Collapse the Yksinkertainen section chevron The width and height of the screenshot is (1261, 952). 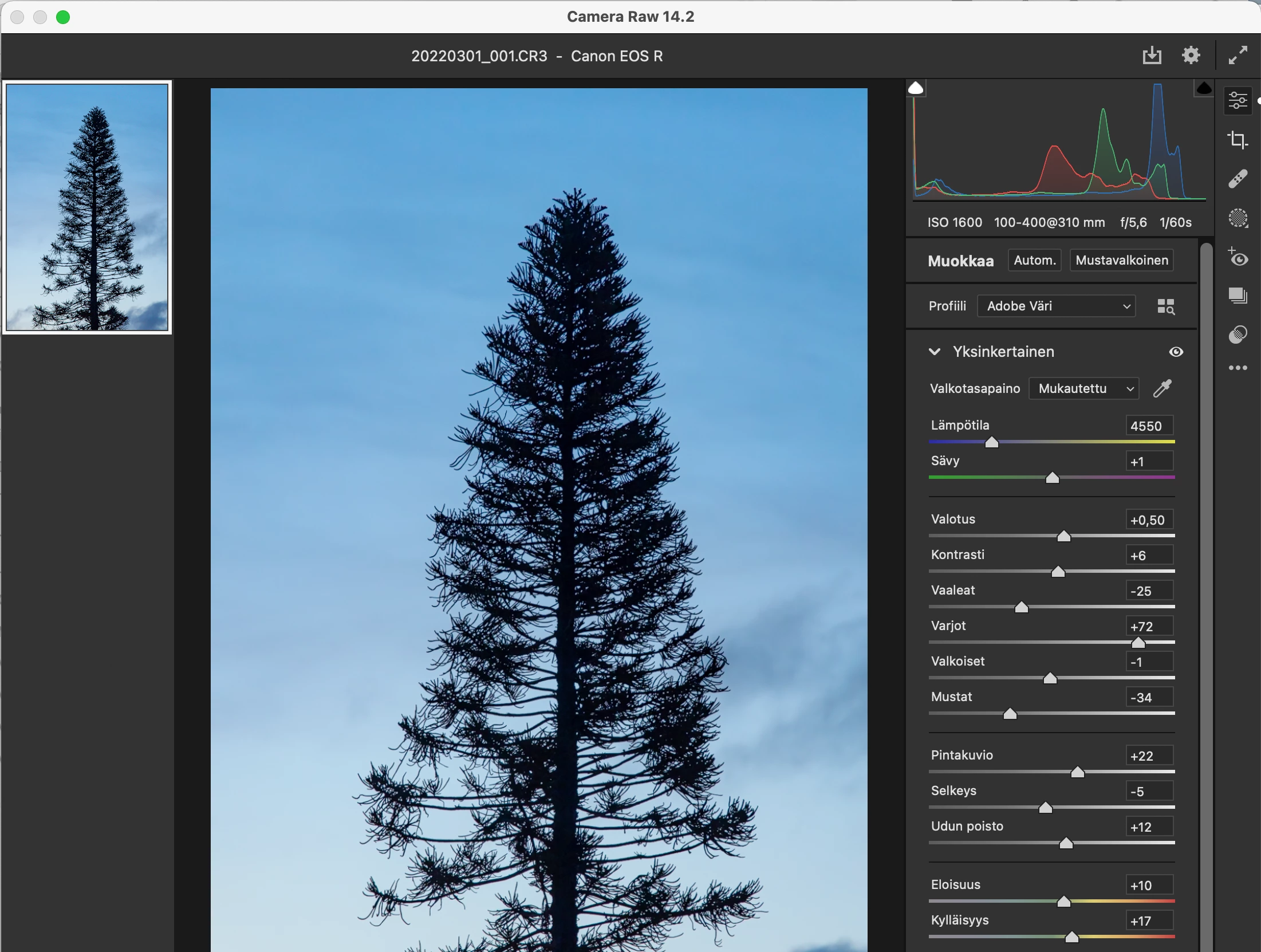point(935,352)
